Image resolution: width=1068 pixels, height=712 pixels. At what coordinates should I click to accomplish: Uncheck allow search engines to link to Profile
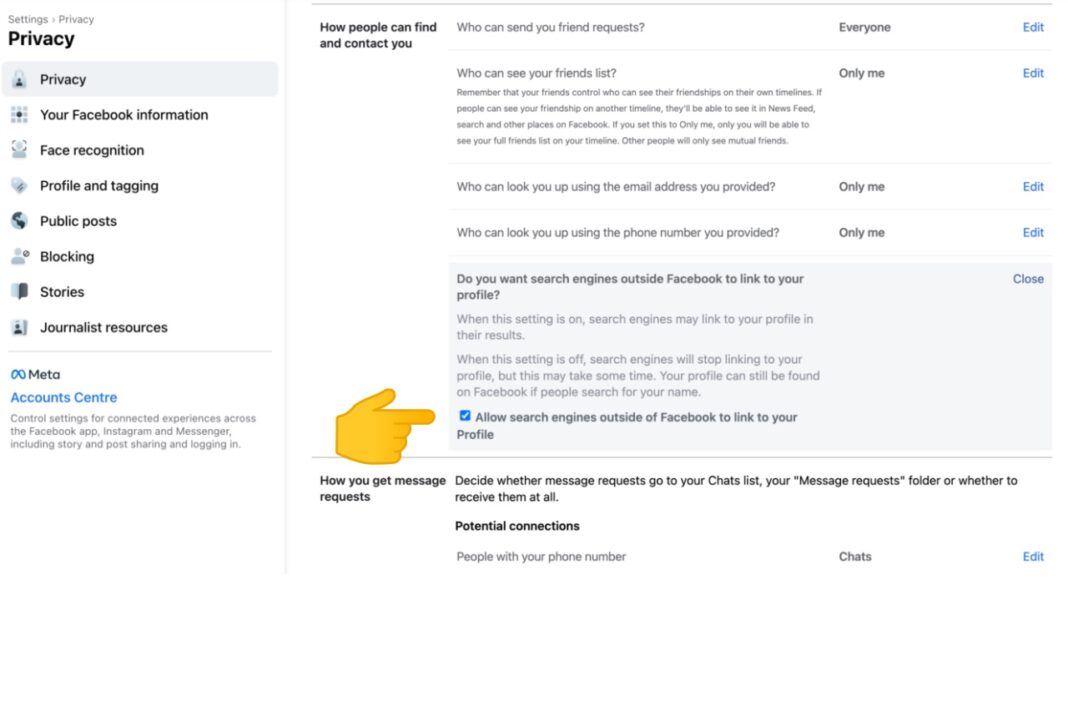click(464, 416)
